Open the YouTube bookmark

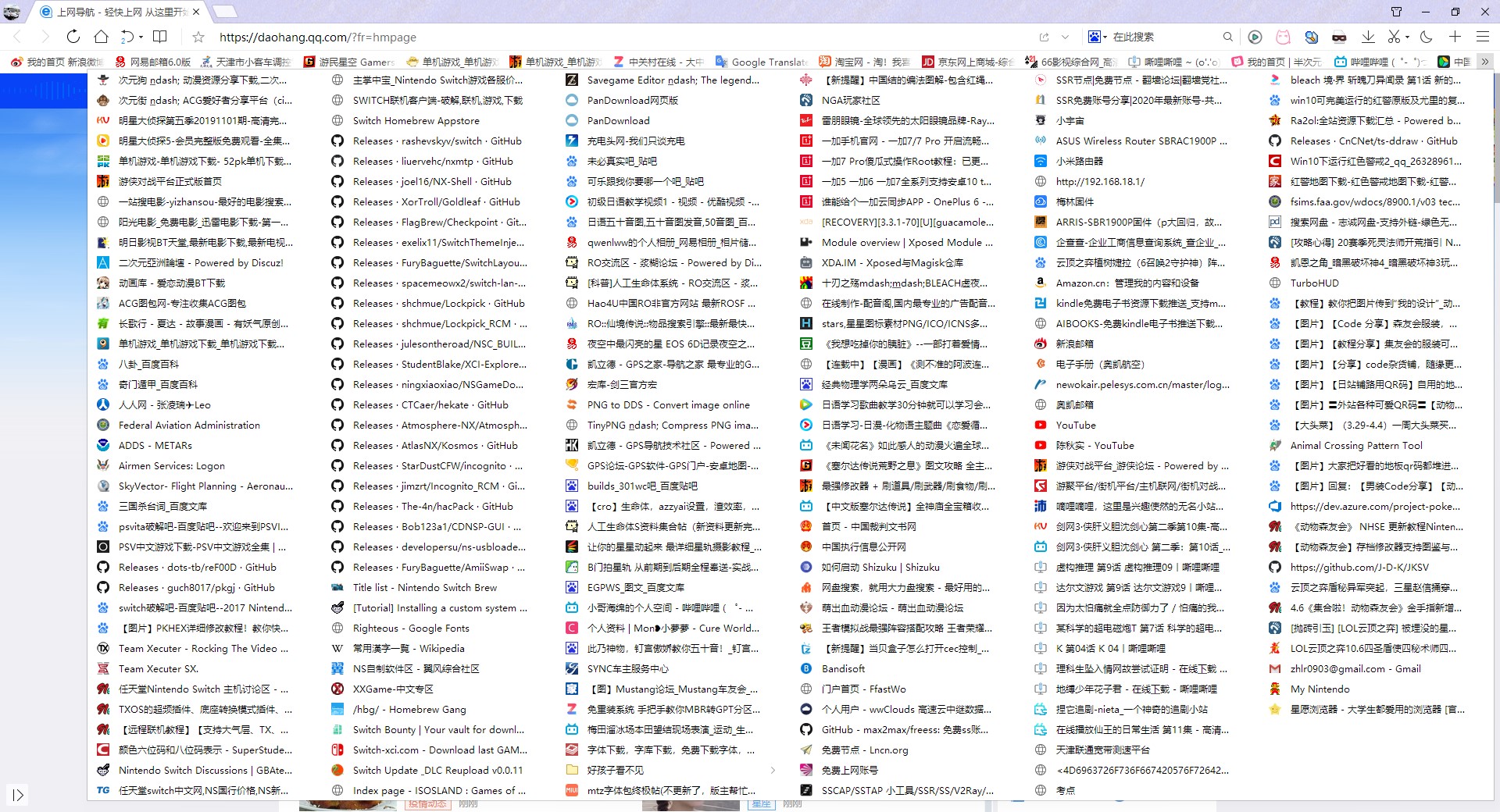point(1066,425)
